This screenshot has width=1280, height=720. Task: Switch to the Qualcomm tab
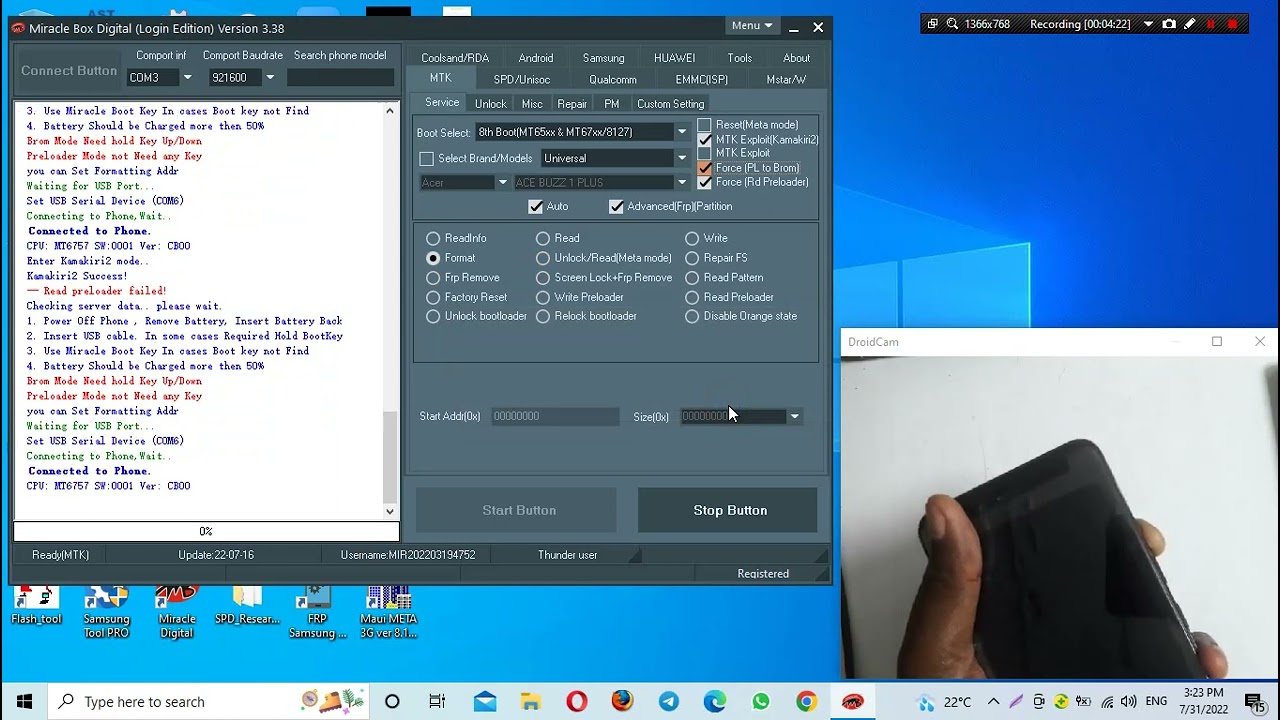pos(613,79)
